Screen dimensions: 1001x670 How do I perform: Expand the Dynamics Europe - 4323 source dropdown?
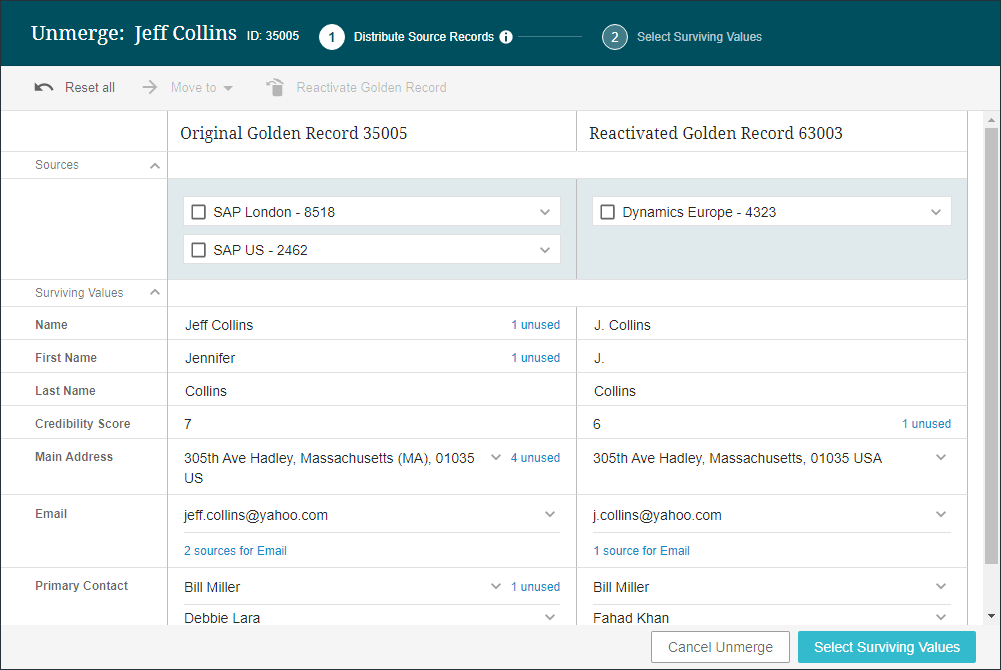[x=936, y=212]
